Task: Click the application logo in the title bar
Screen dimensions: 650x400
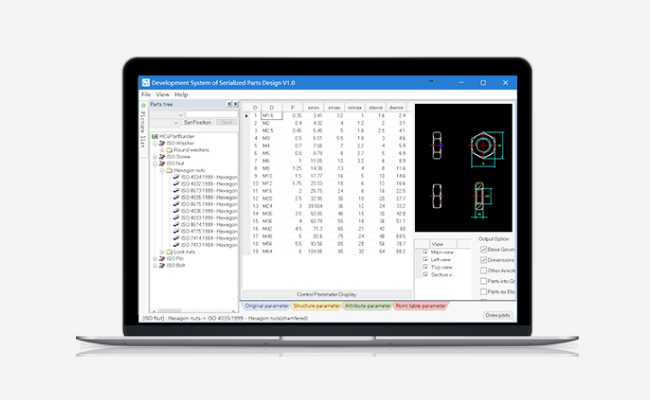Action: (145, 82)
